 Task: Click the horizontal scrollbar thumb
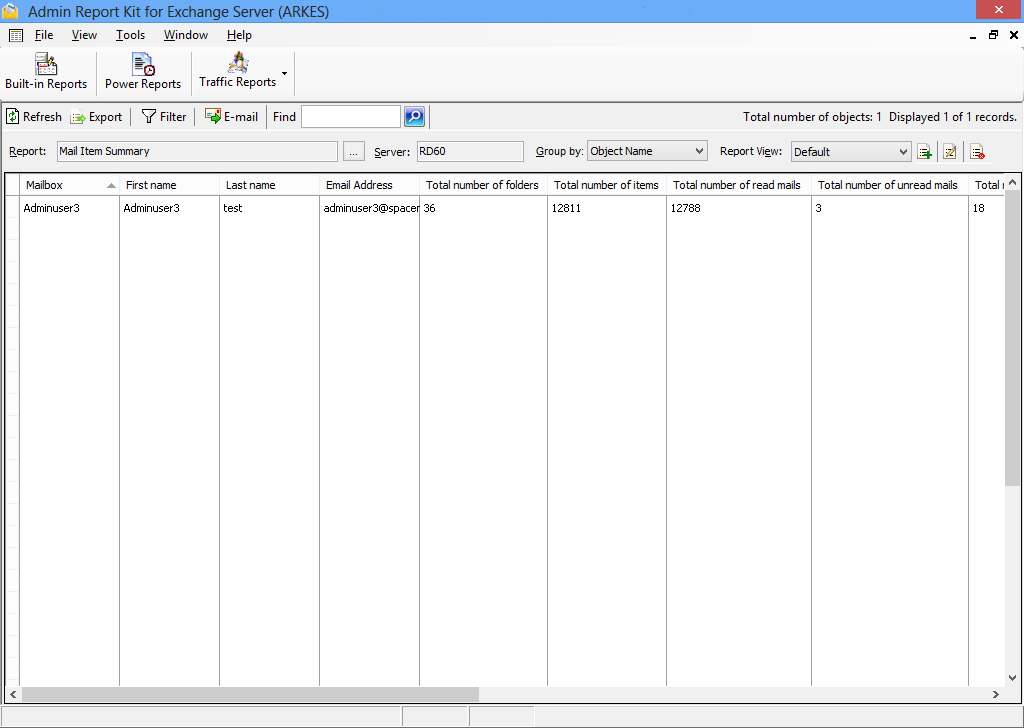250,694
